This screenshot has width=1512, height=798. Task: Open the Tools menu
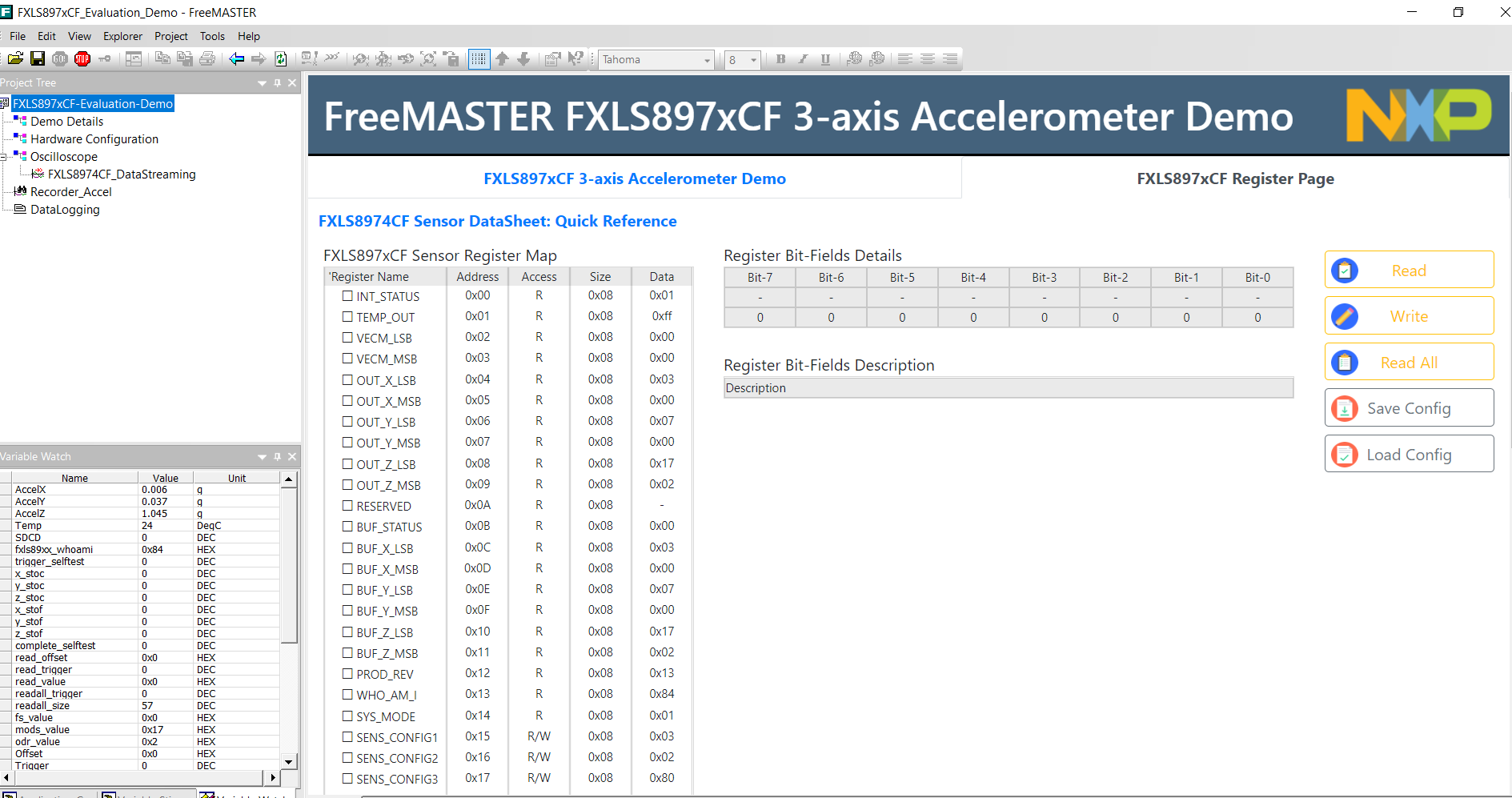tap(212, 36)
